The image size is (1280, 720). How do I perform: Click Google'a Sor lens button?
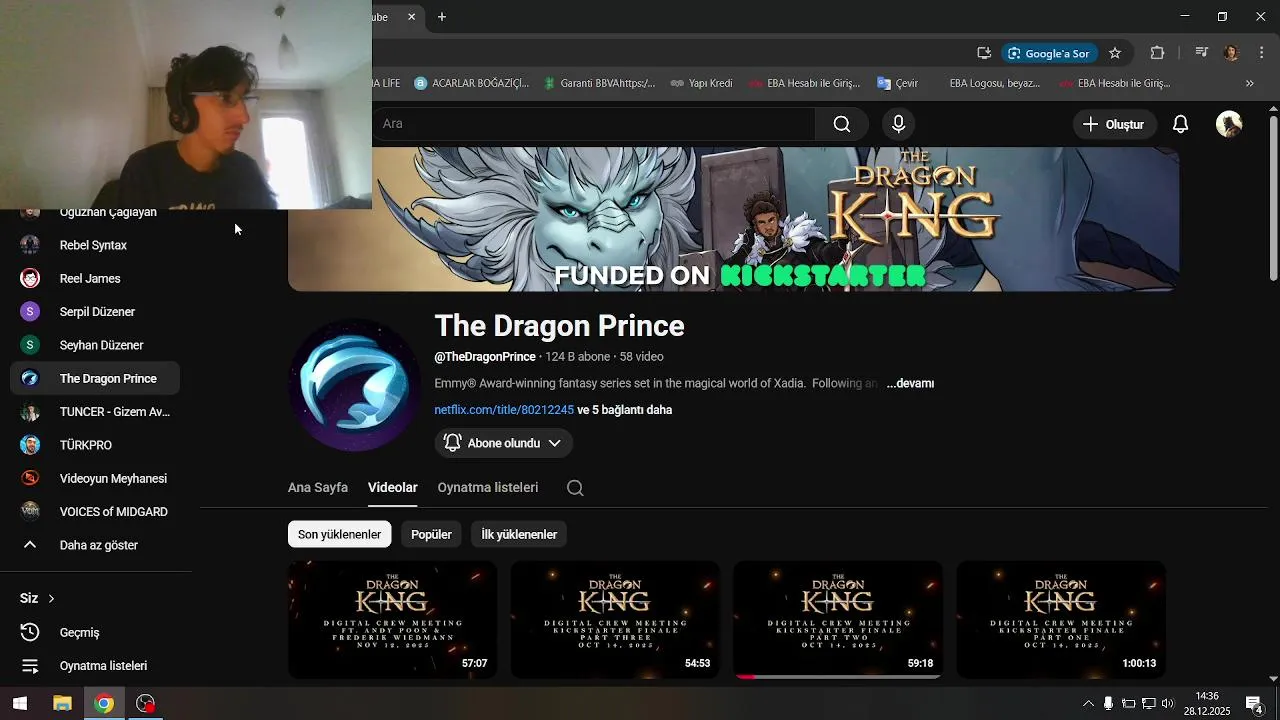[1048, 53]
